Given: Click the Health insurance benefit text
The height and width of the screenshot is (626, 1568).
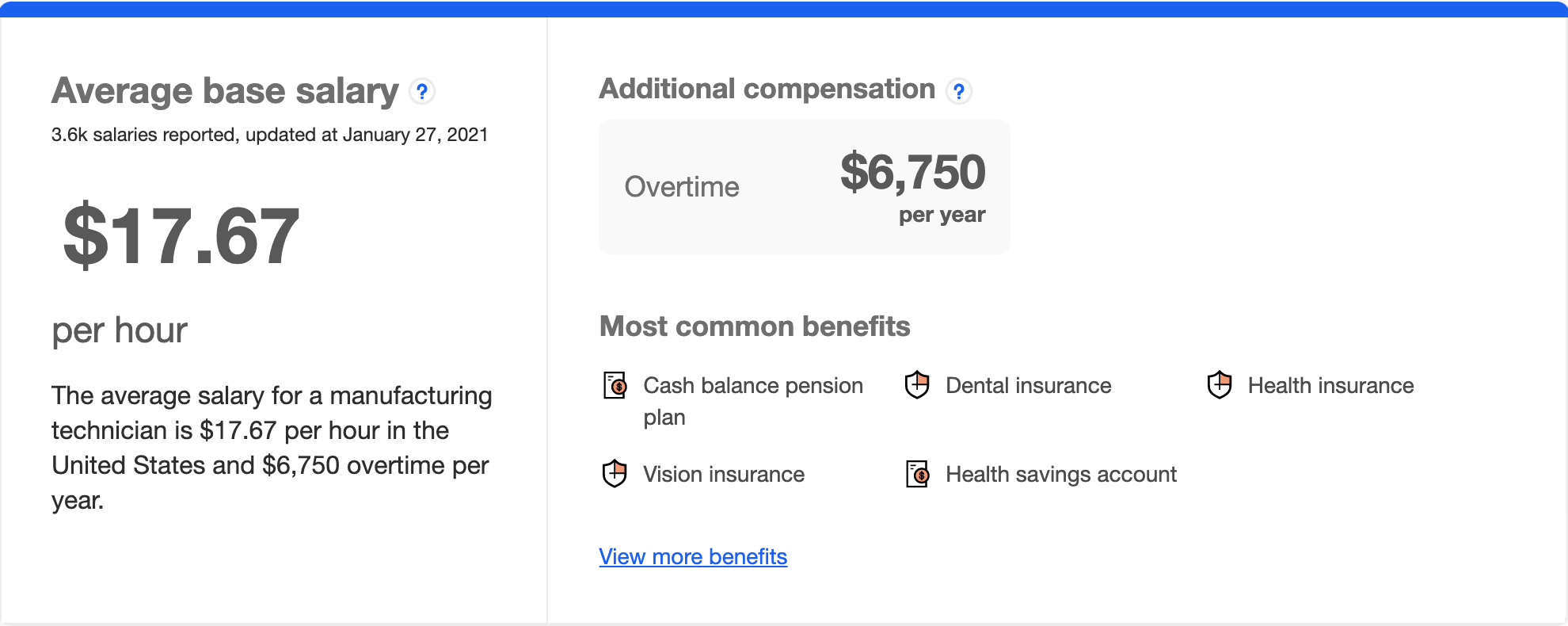Looking at the screenshot, I should pos(1330,386).
